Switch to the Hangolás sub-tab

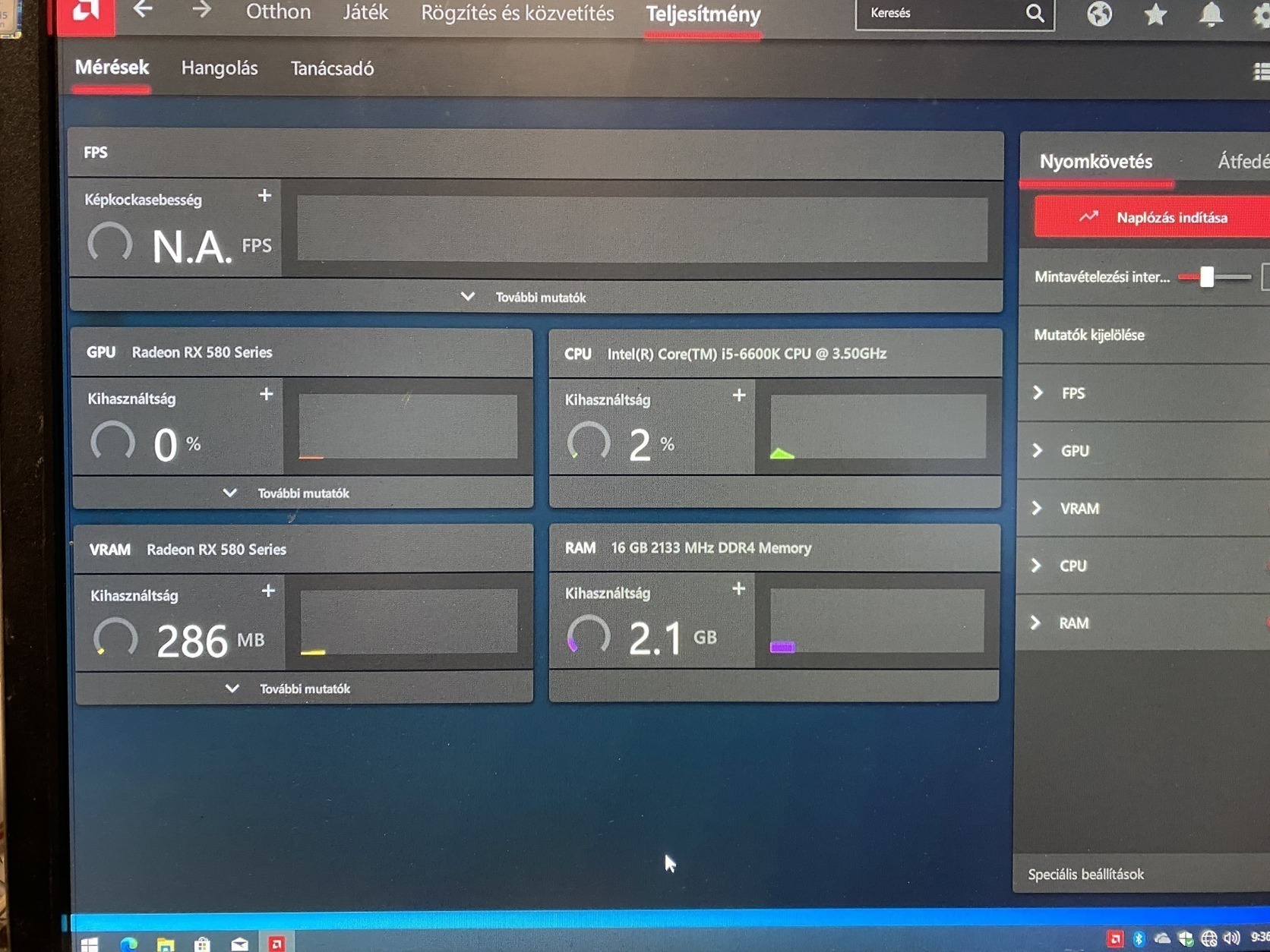tap(220, 68)
